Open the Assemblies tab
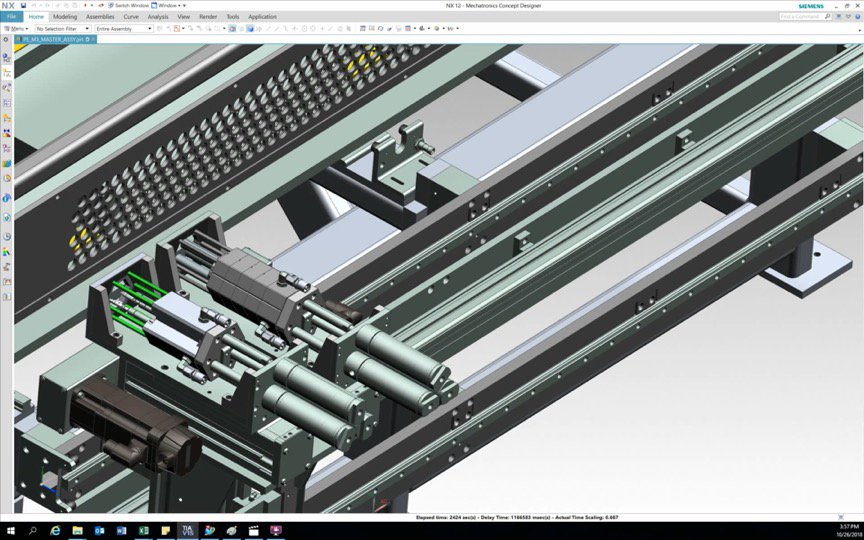864x540 pixels. 100,17
